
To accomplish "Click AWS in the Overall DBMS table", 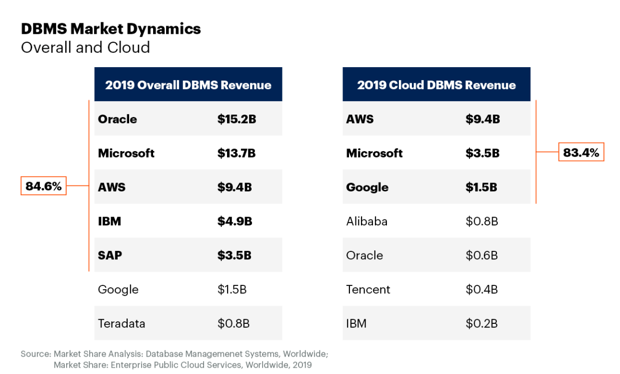I will click(x=112, y=187).
